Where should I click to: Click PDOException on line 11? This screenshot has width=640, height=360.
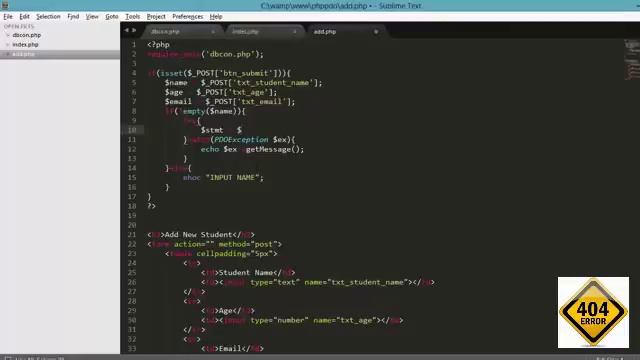241,140
